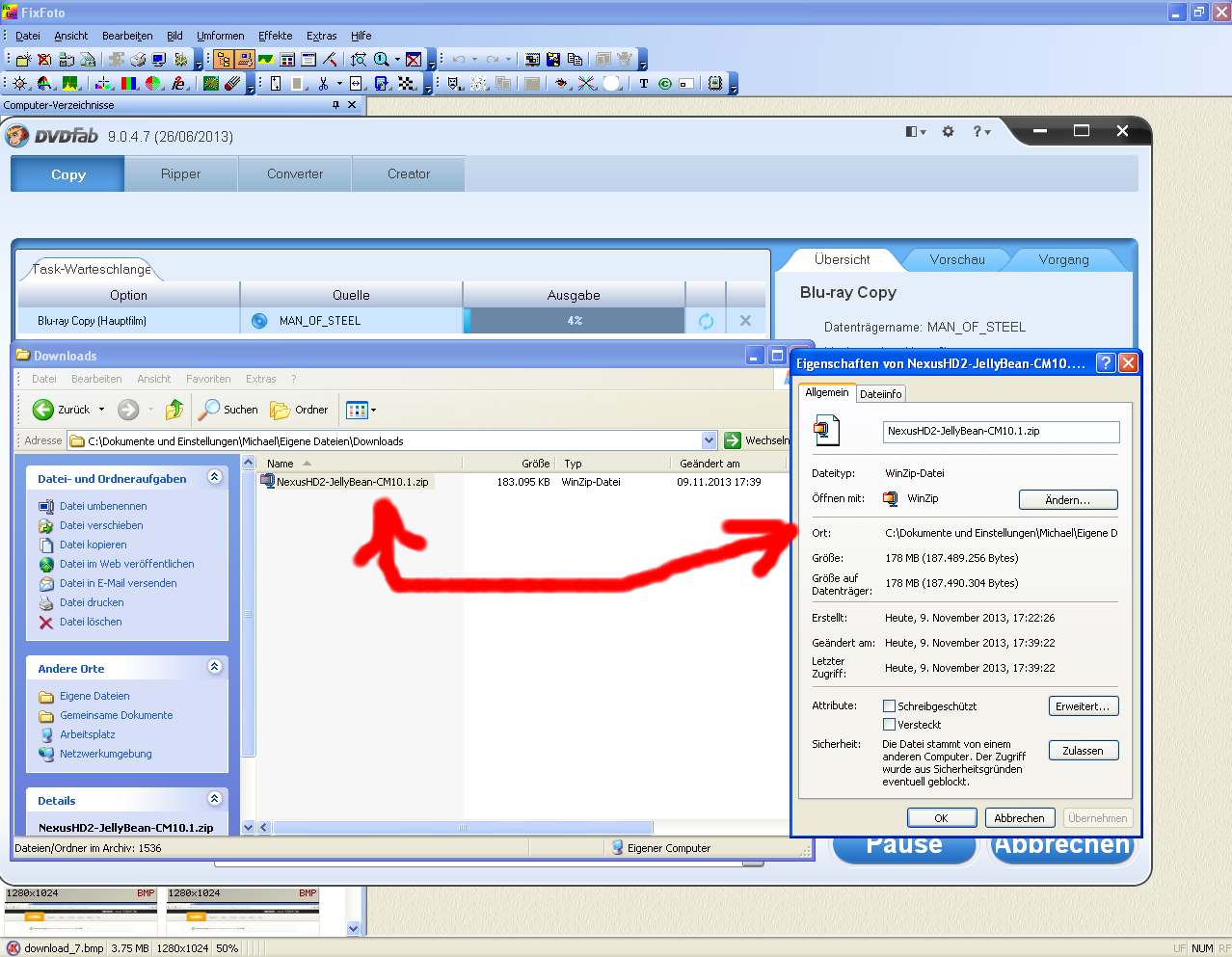Click the Text tool icon in the FixFoto toolbar
Viewport: 1232px width, 957px height.
point(644,84)
